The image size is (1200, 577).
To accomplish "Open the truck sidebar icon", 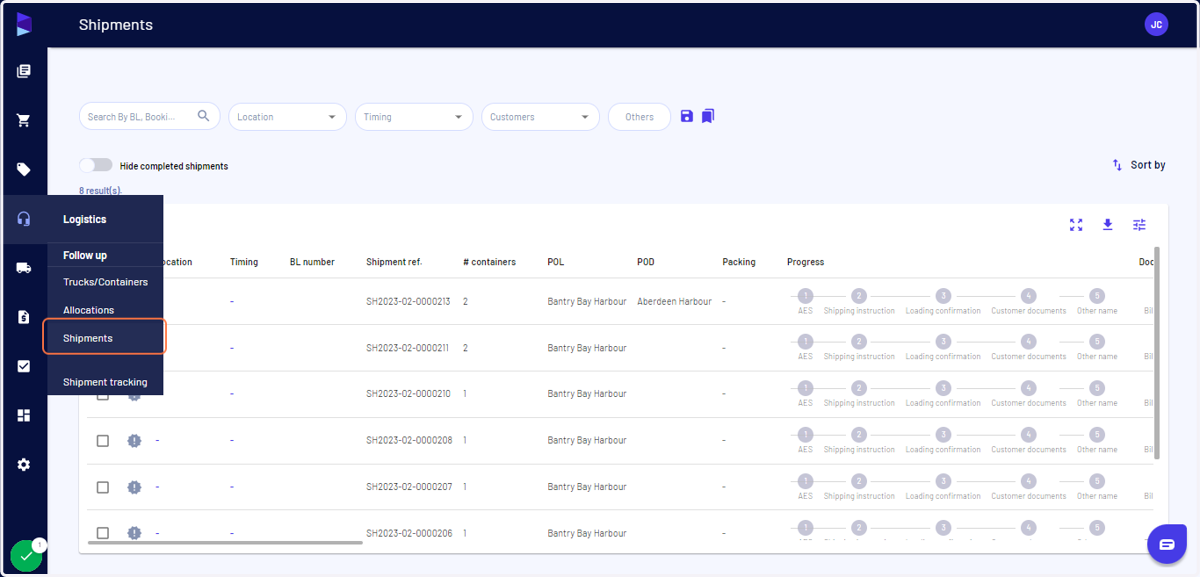I will coord(24,268).
